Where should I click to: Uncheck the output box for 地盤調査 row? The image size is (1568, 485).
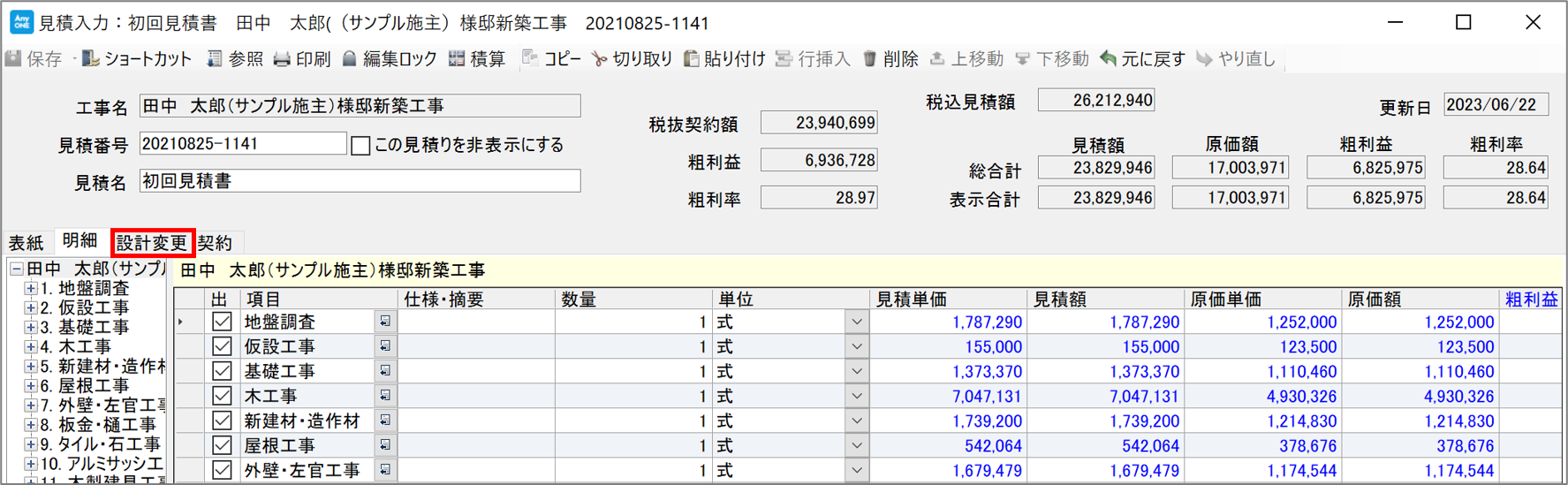[x=222, y=322]
